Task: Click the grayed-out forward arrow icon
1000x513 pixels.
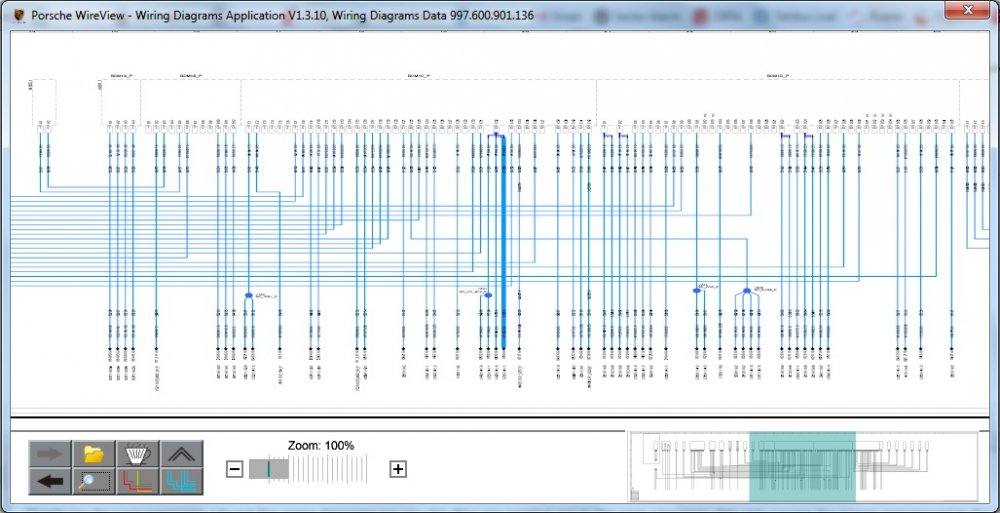Action: tap(49, 454)
